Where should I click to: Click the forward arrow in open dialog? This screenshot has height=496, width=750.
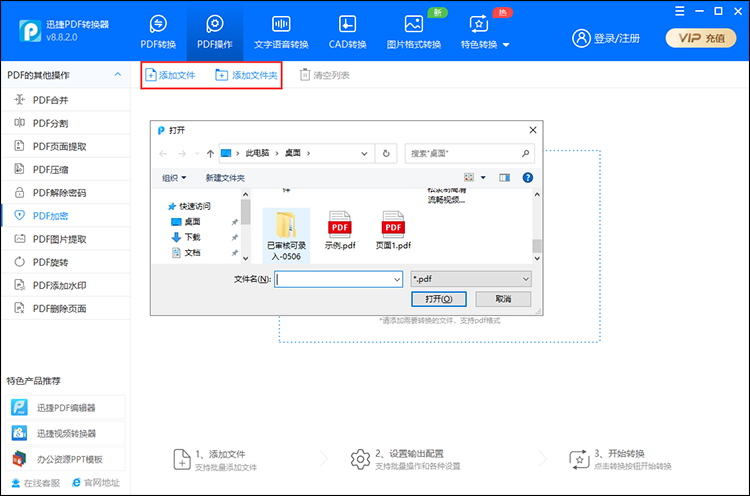tap(182, 154)
